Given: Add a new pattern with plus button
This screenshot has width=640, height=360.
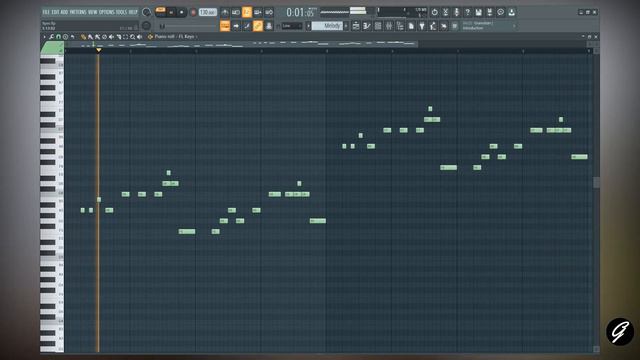Looking at the screenshot, I should click(346, 26).
